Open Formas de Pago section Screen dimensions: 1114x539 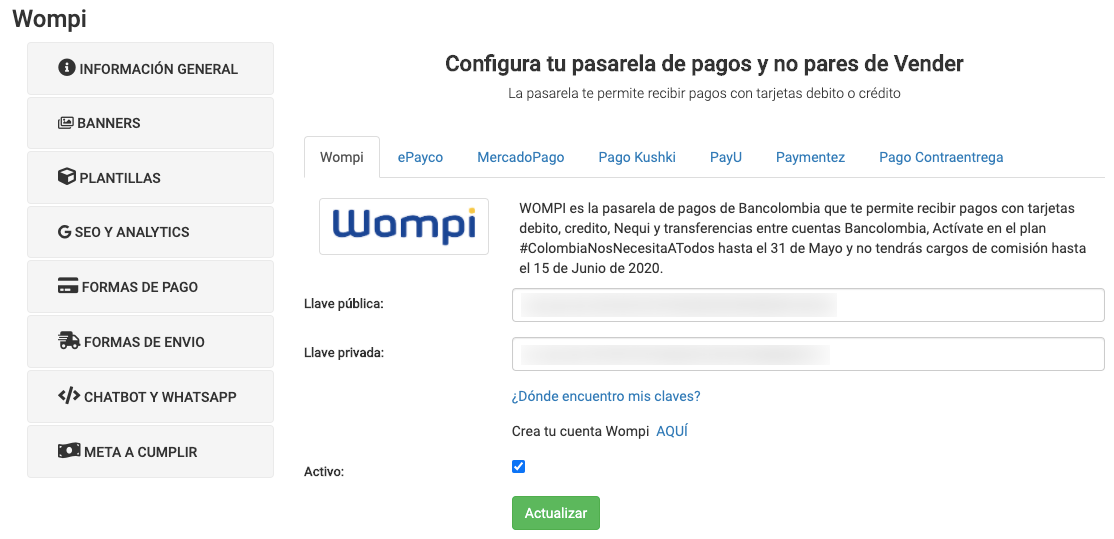coord(150,287)
